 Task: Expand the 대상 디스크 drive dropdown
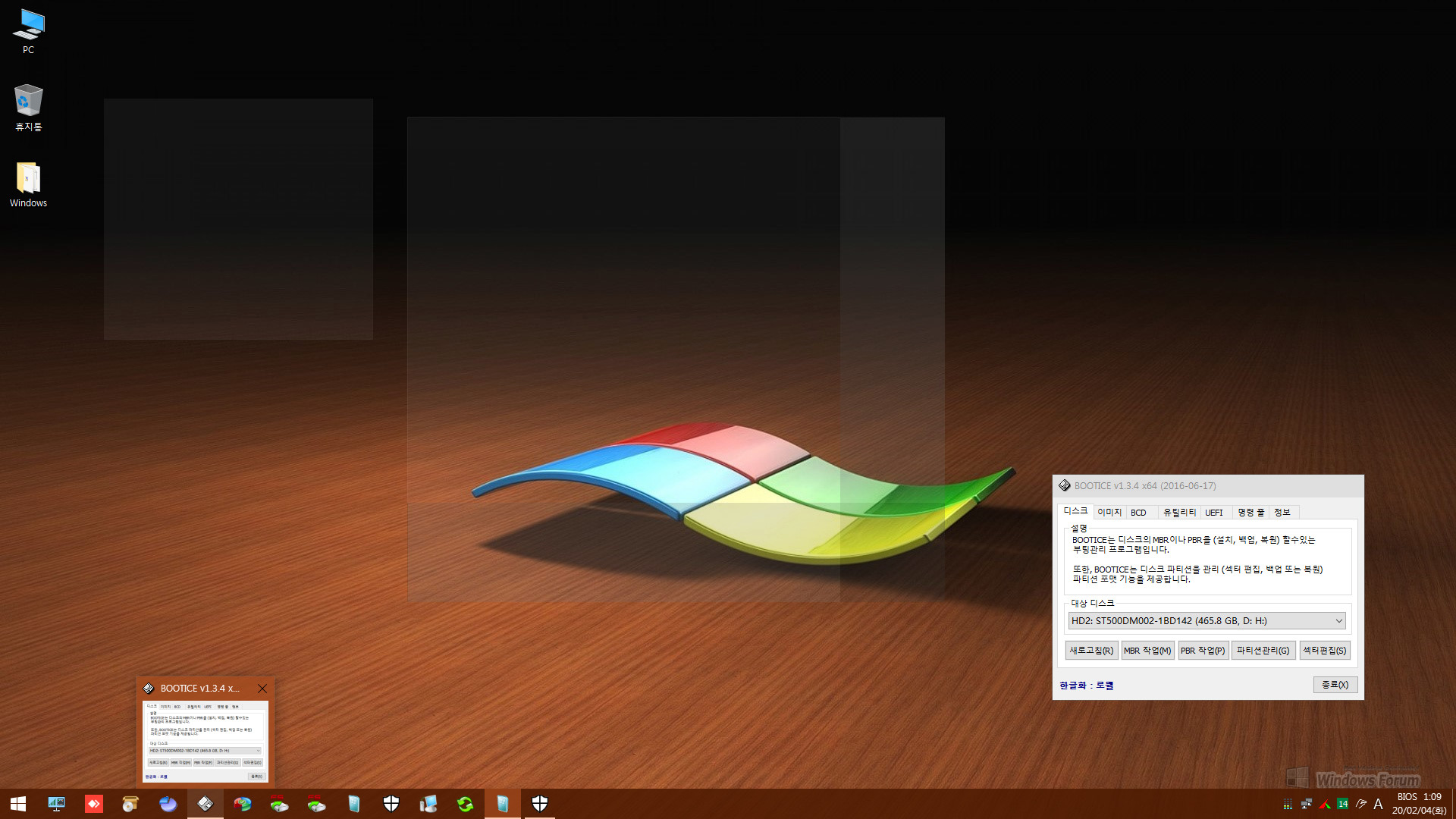pyautogui.click(x=1207, y=620)
